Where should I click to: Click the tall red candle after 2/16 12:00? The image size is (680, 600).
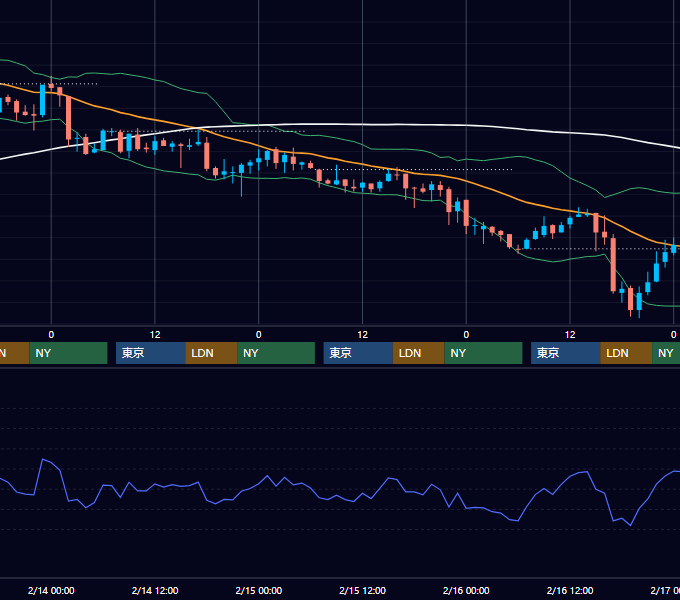coord(613,264)
